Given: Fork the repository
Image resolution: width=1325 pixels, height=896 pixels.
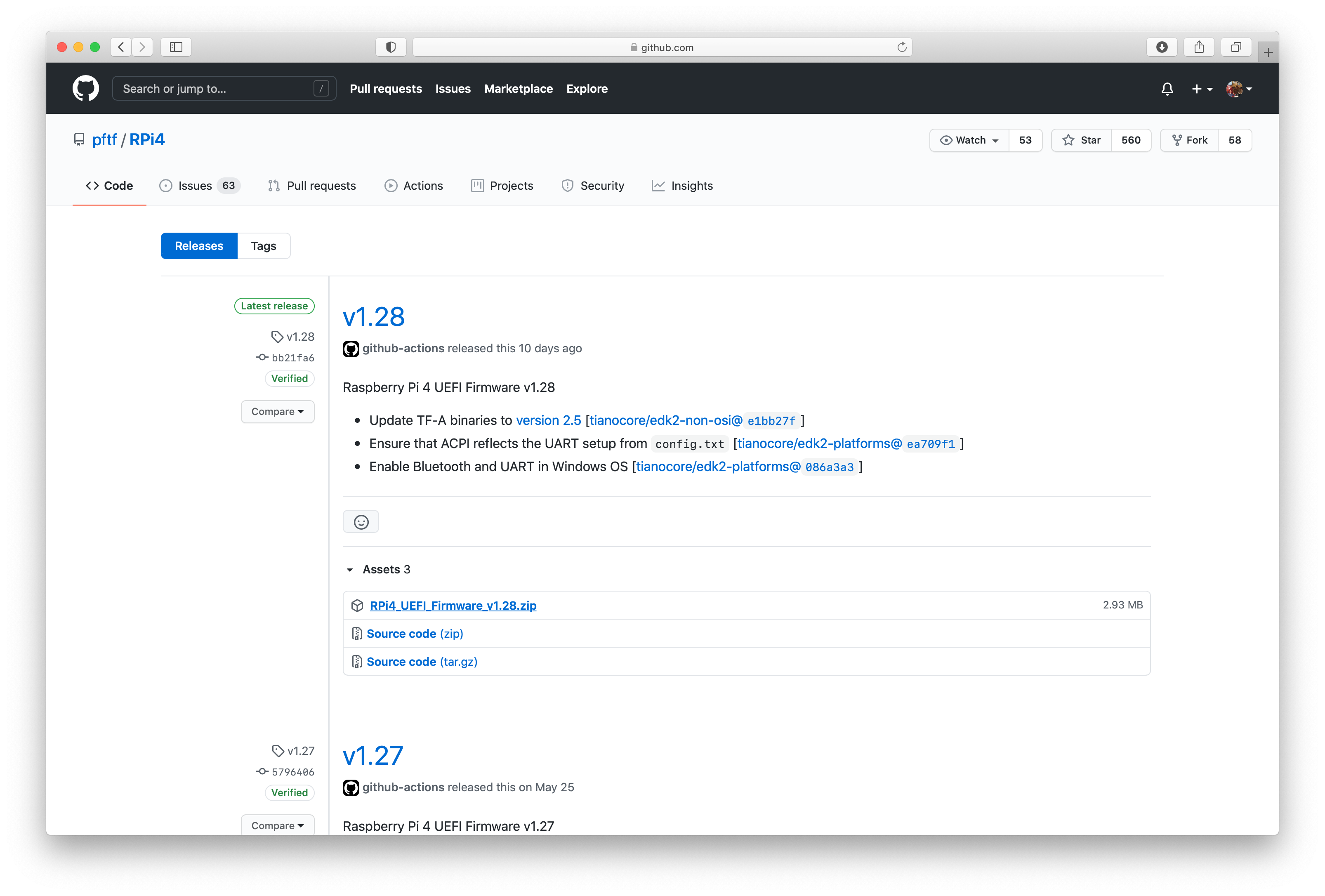Looking at the screenshot, I should [x=1189, y=140].
